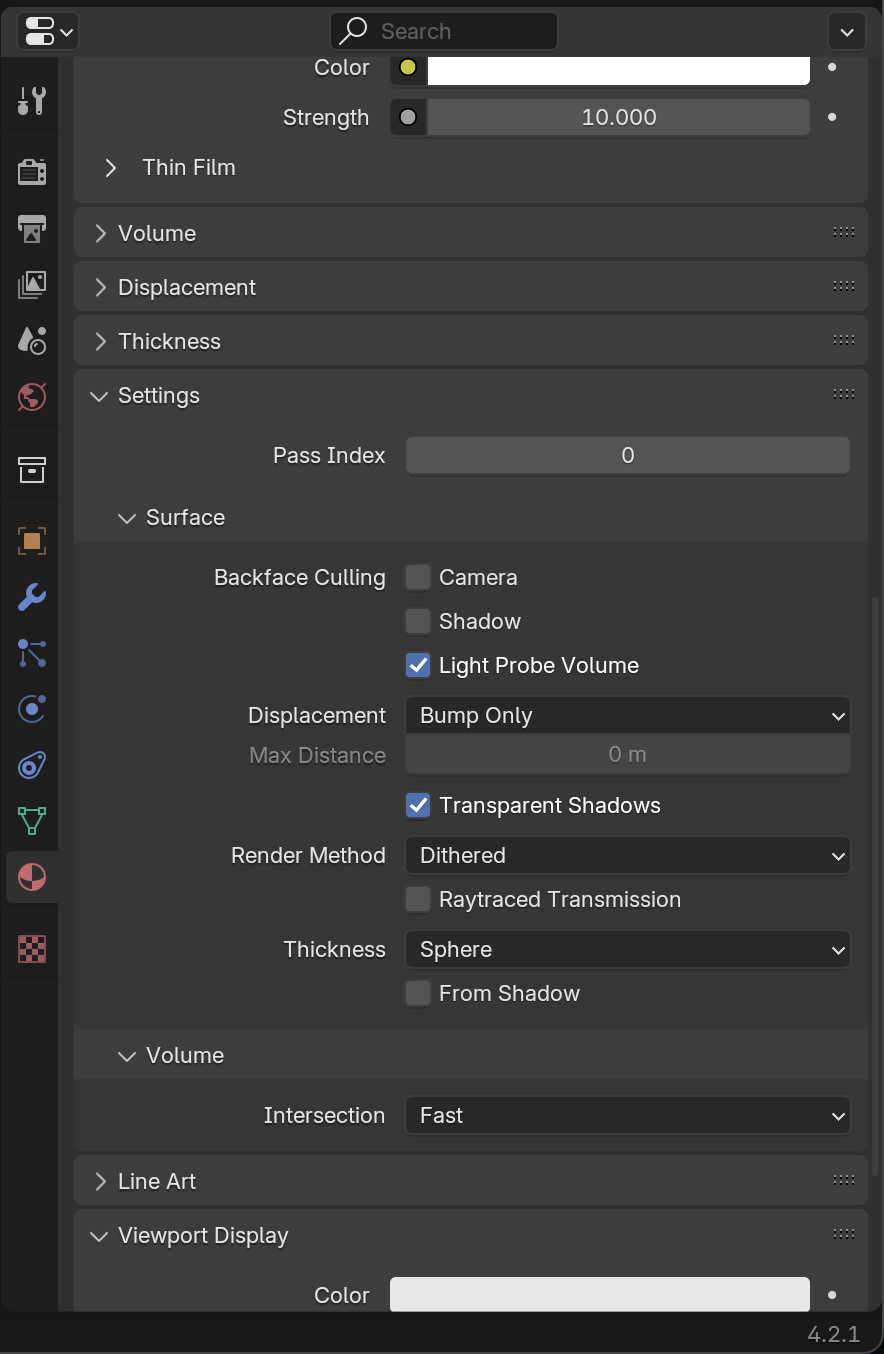Click the editor type selector button
Image resolution: width=884 pixels, height=1354 pixels.
click(47, 32)
